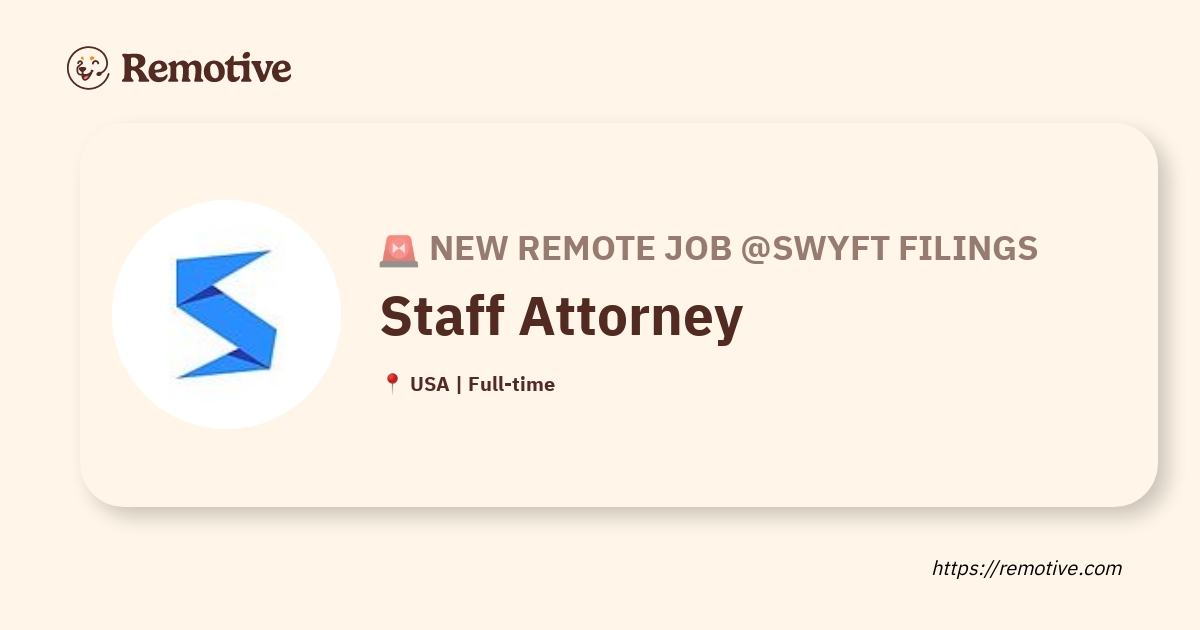The image size is (1200, 630).
Task: Open the Remotive wordmark in the header
Action: tap(206, 68)
